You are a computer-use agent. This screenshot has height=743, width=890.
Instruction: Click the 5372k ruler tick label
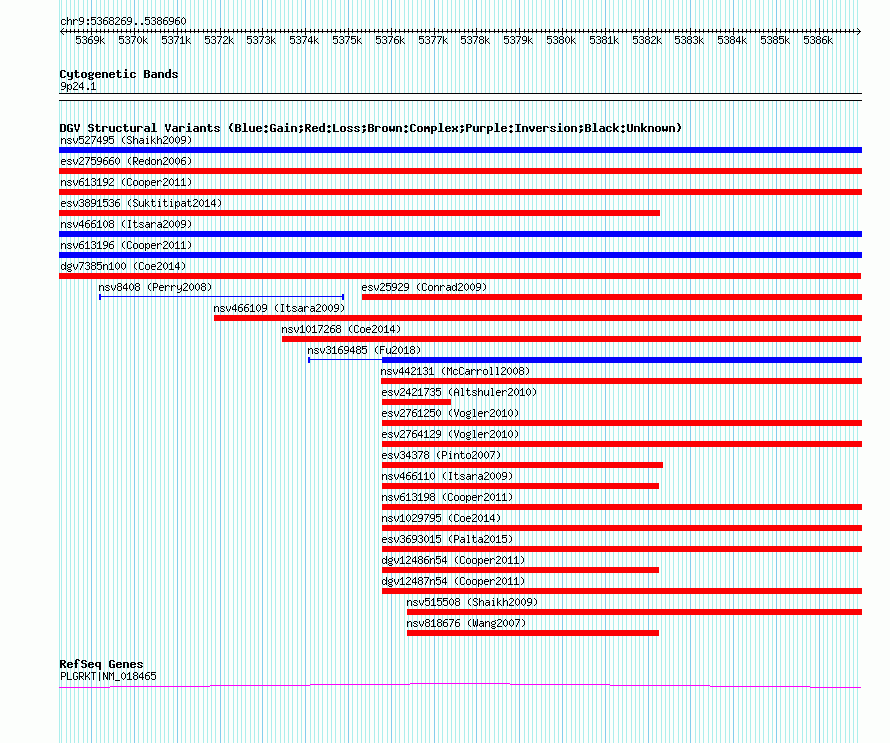[219, 40]
